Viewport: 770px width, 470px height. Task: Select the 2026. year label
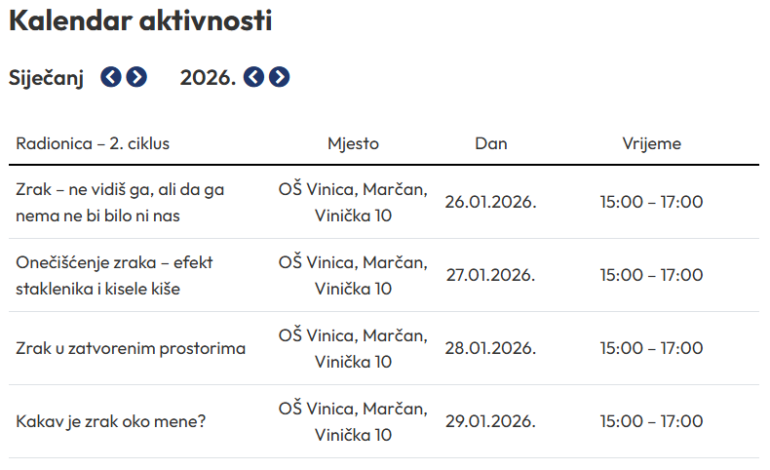tap(208, 77)
